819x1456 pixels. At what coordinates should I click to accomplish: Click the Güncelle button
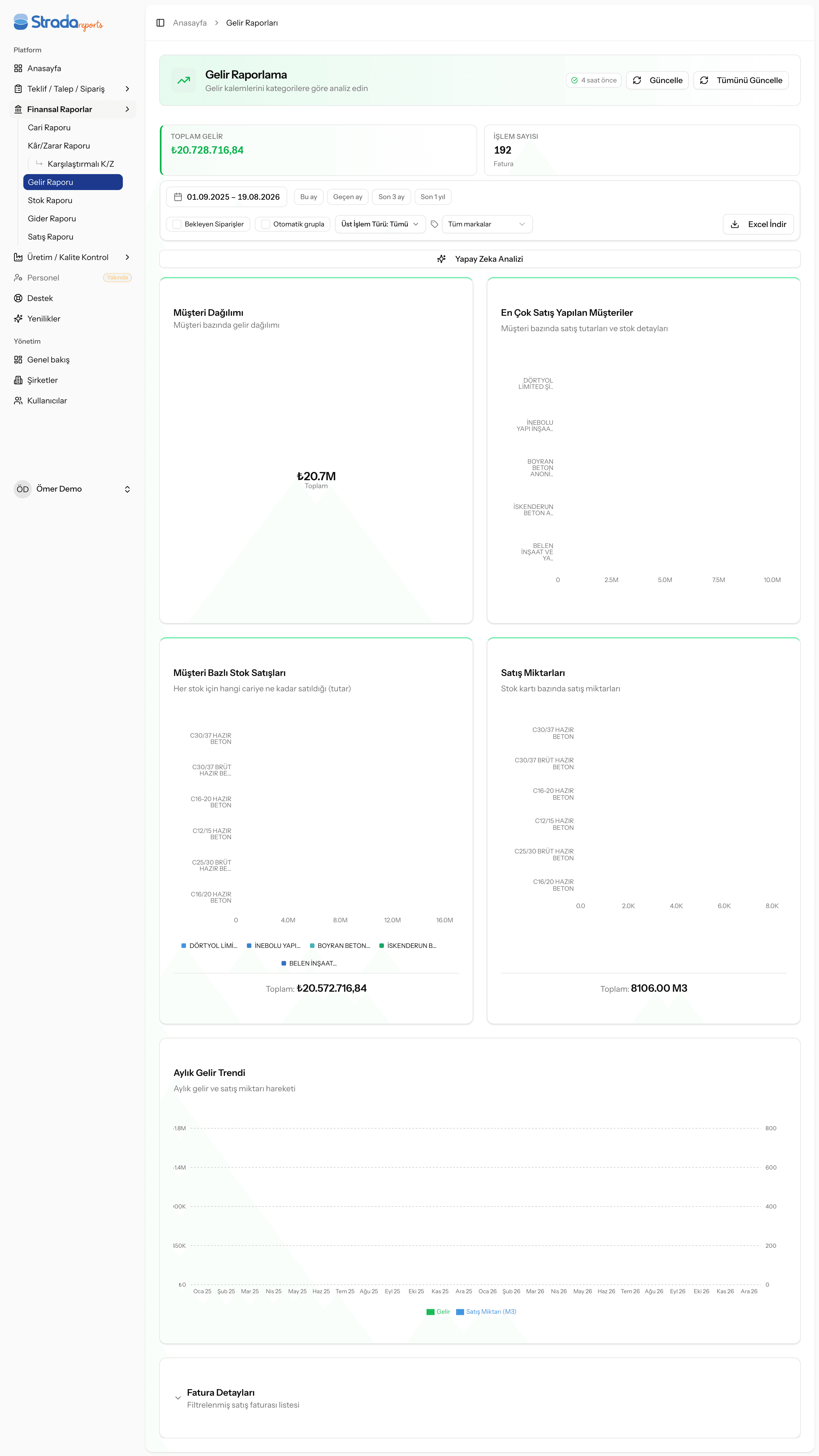[x=657, y=80]
